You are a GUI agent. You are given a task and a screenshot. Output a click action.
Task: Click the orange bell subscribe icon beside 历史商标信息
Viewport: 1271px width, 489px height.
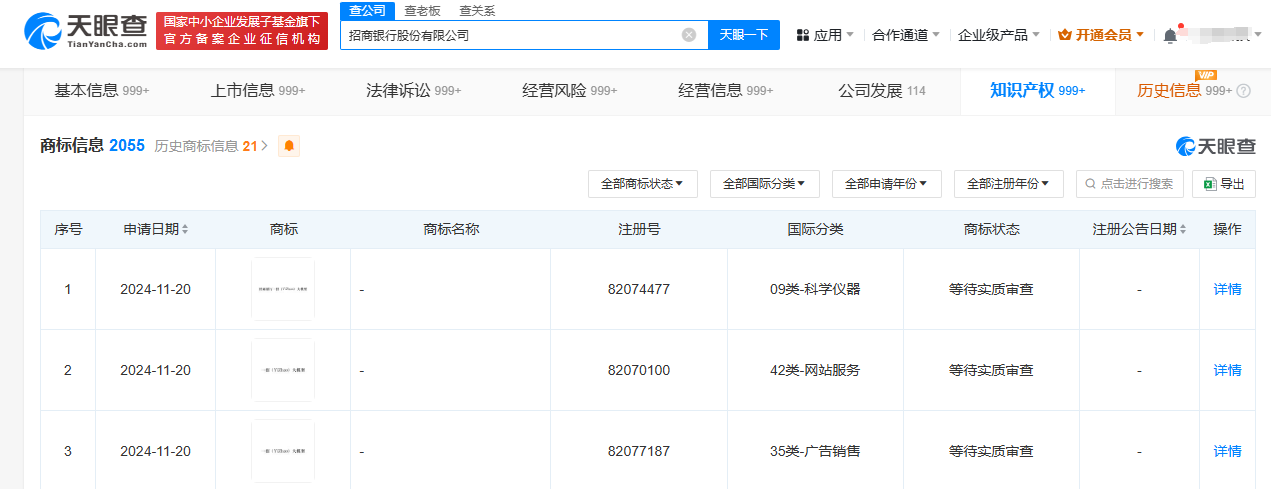(x=289, y=146)
